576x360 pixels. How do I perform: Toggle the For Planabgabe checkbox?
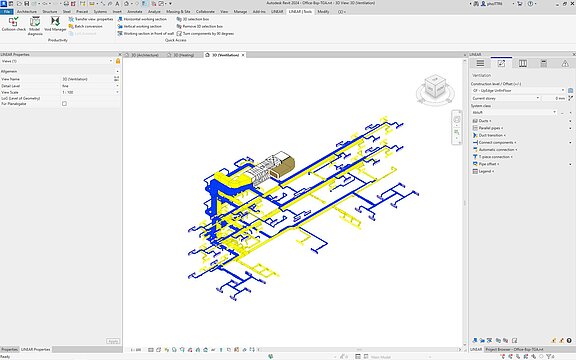pyautogui.click(x=64, y=104)
